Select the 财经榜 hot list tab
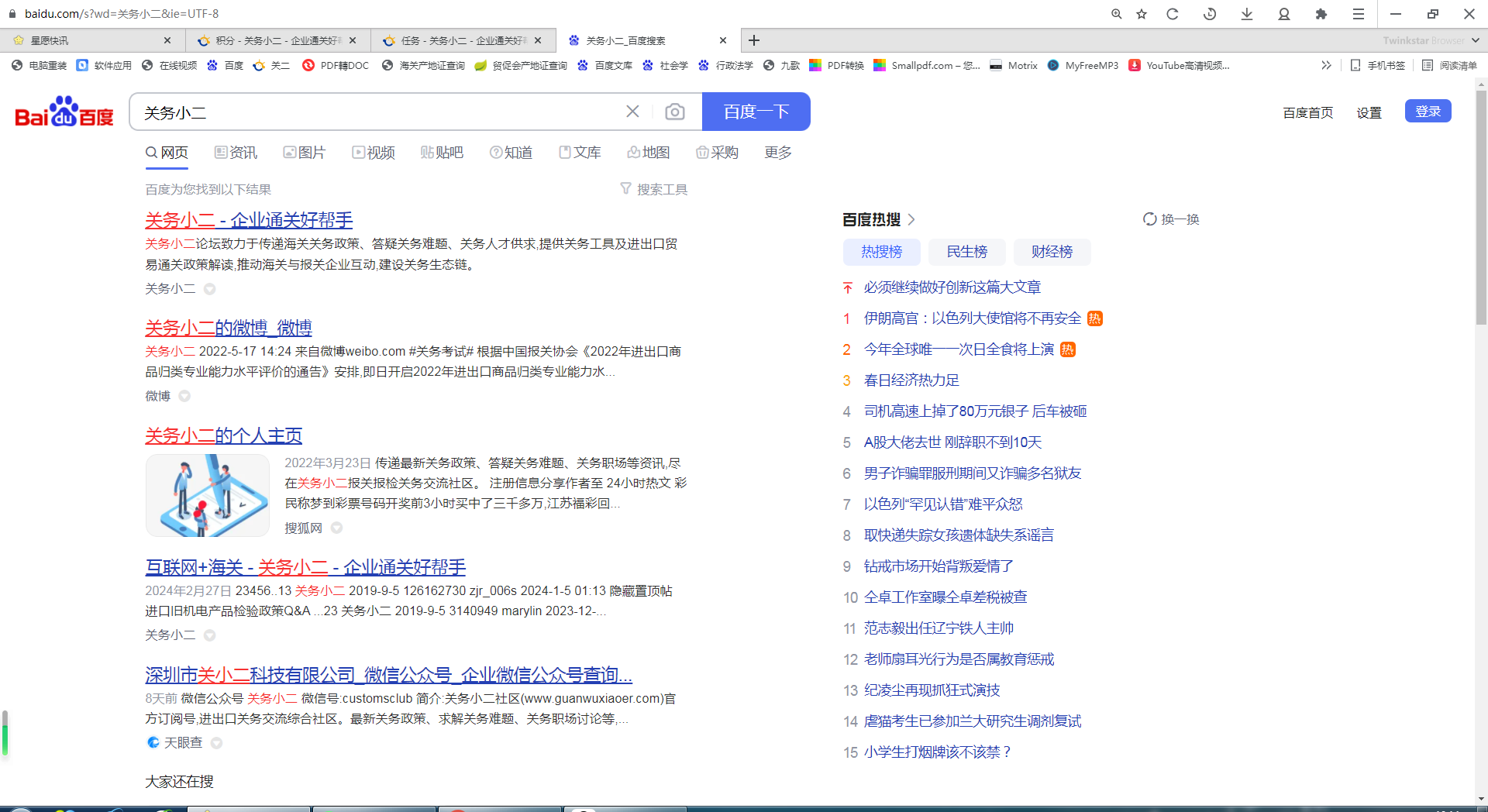1488x812 pixels. [x=1052, y=252]
